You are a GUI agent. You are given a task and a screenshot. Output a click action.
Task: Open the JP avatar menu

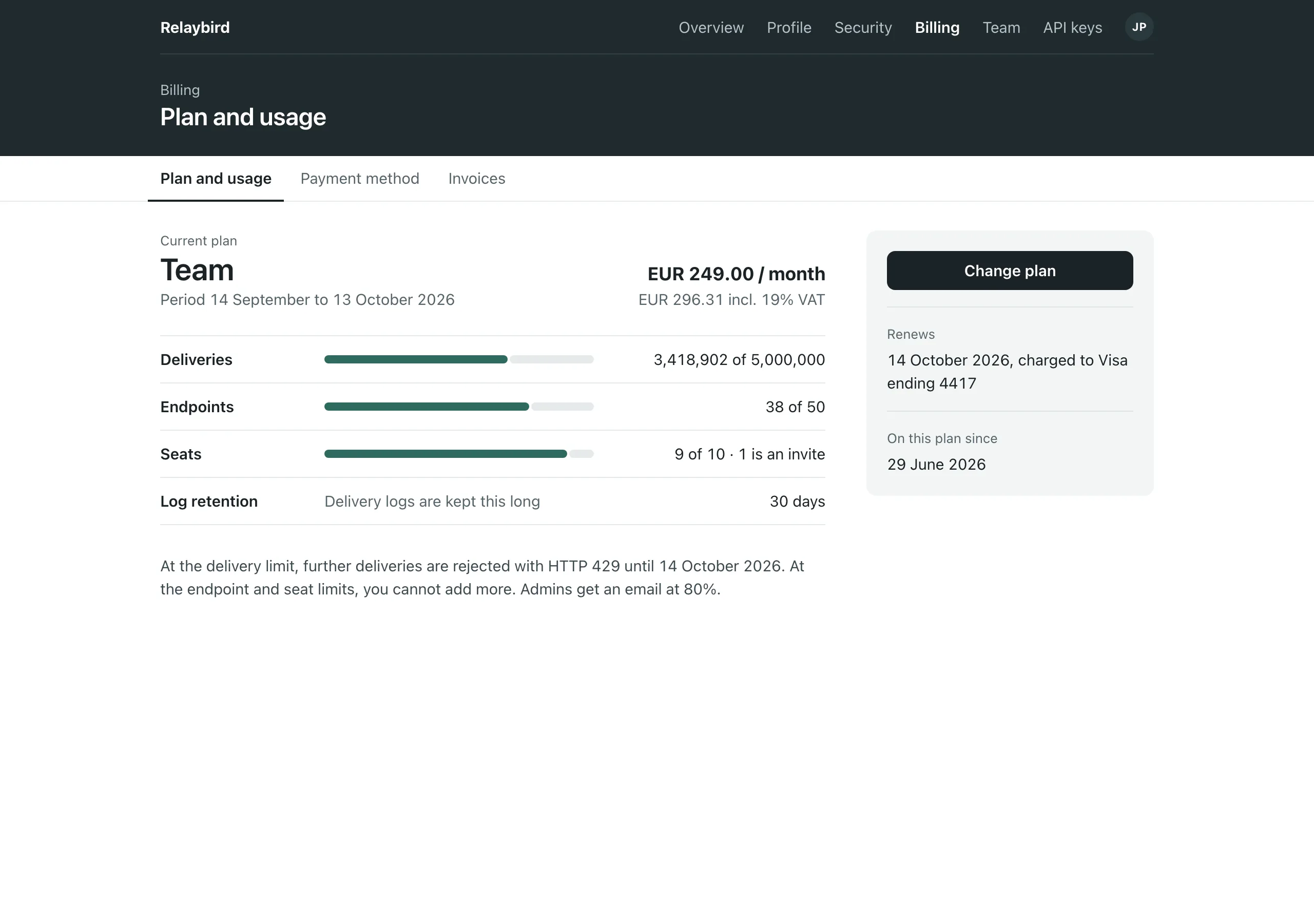[x=1139, y=27]
